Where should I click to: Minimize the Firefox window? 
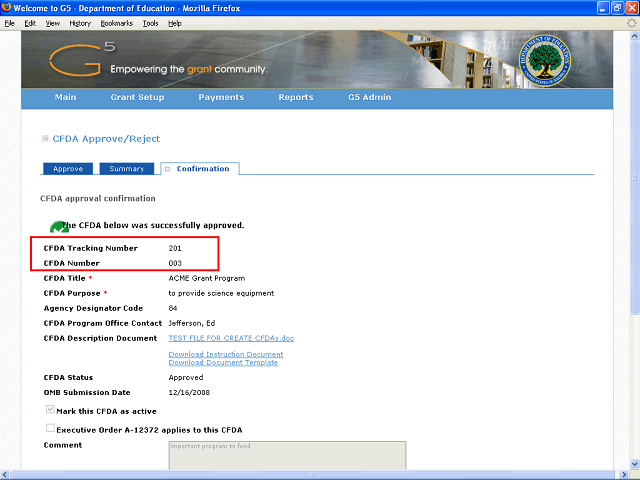(x=603, y=8)
